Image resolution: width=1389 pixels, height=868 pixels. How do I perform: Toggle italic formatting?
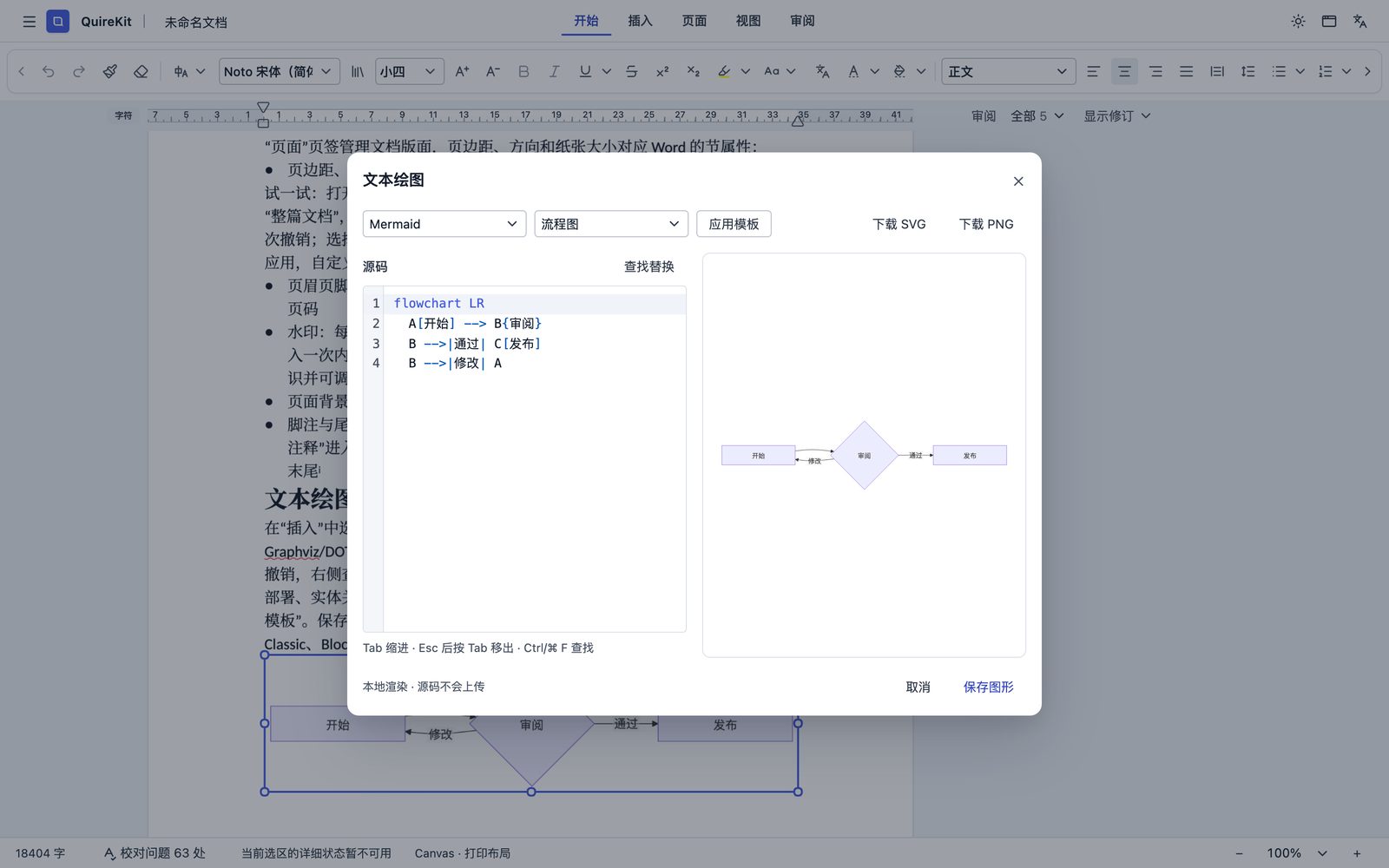pyautogui.click(x=554, y=71)
